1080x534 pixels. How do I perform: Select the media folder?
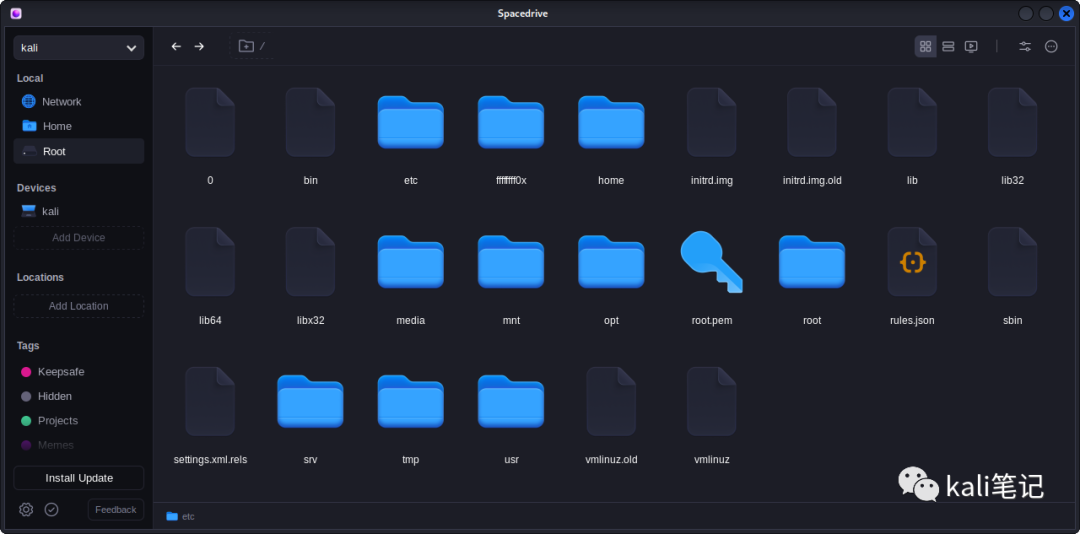point(411,262)
